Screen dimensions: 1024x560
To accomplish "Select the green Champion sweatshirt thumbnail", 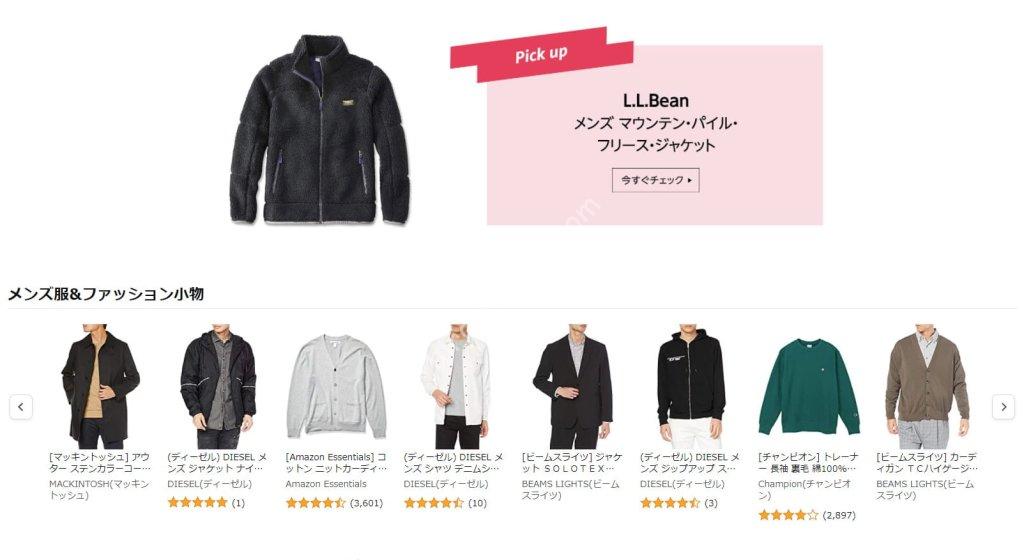I will [x=809, y=387].
